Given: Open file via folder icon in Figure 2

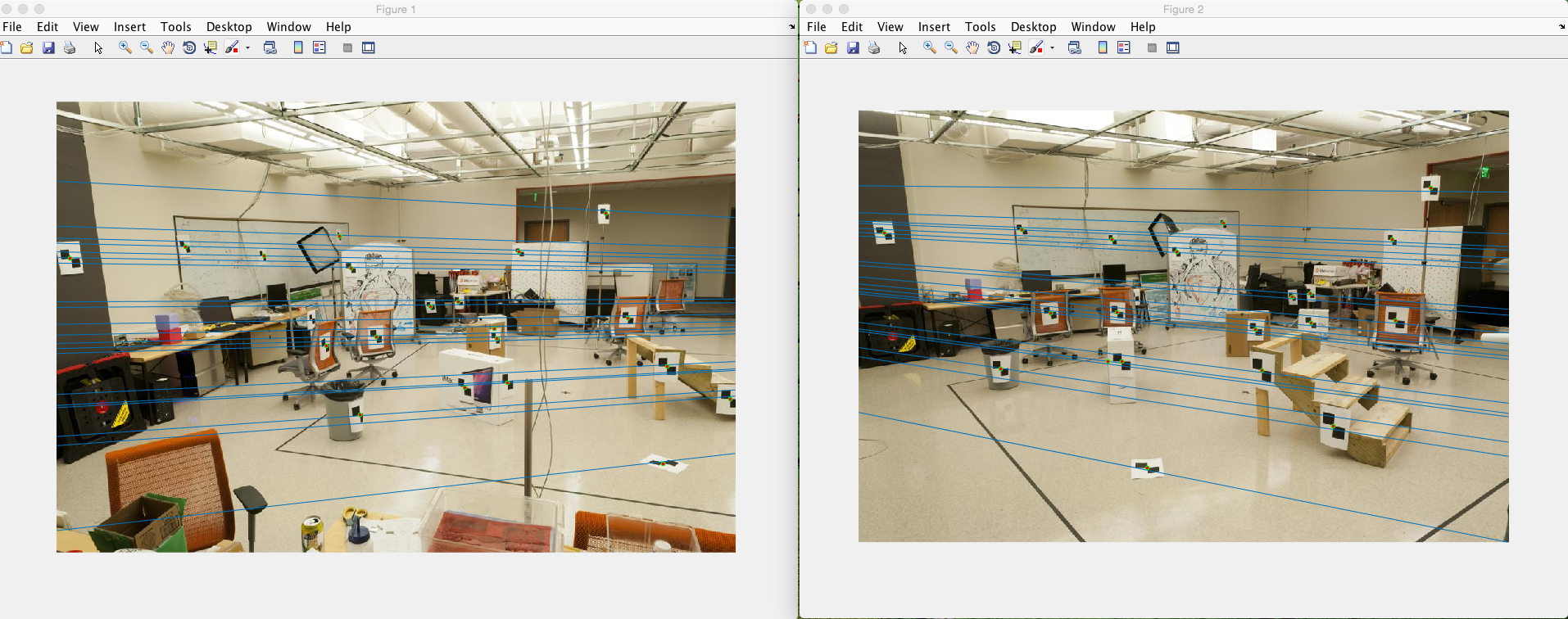Looking at the screenshot, I should pyautogui.click(x=832, y=47).
